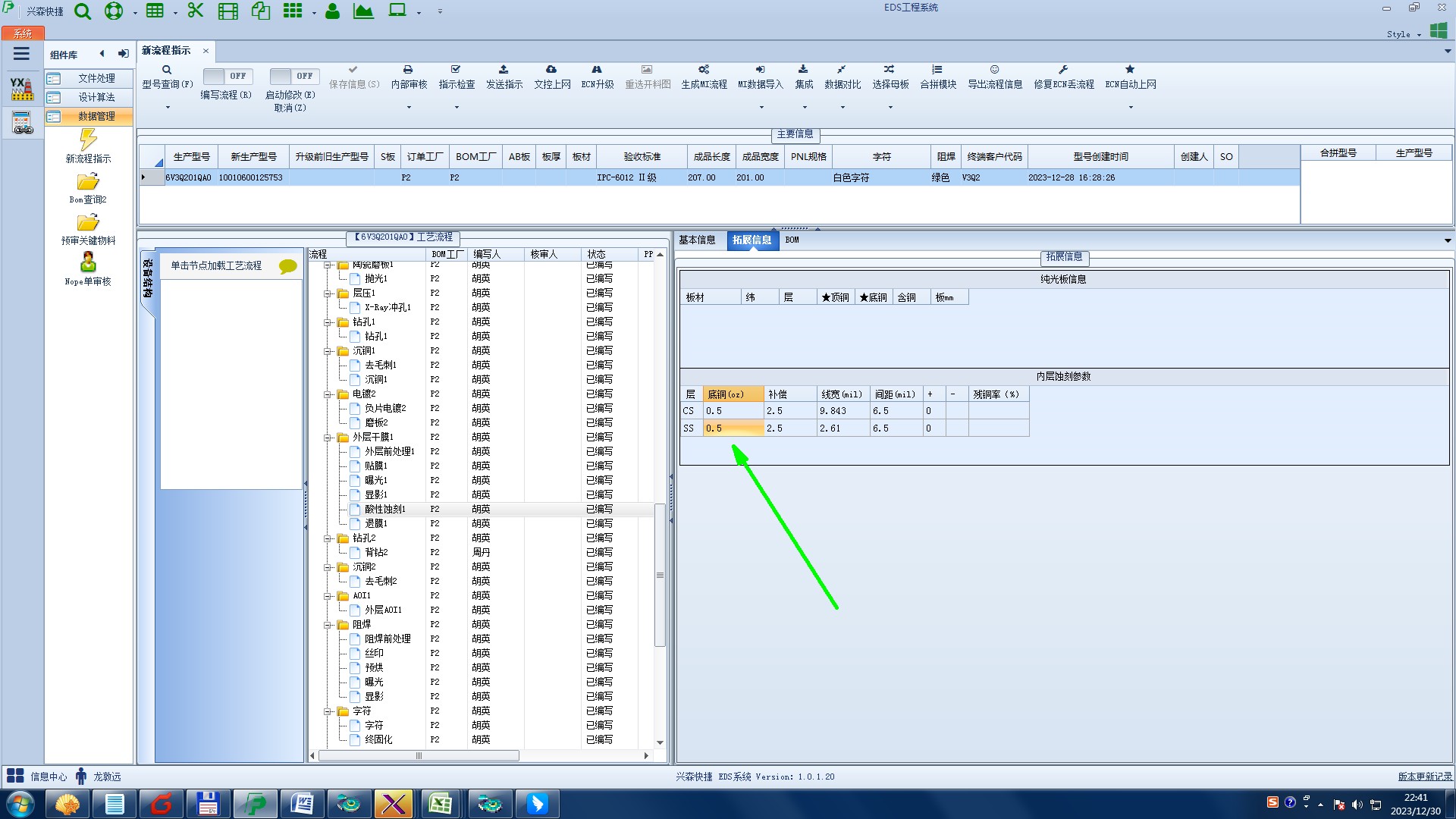Click 发送指示 toolbar button
The height and width of the screenshot is (819, 1456).
[x=504, y=77]
